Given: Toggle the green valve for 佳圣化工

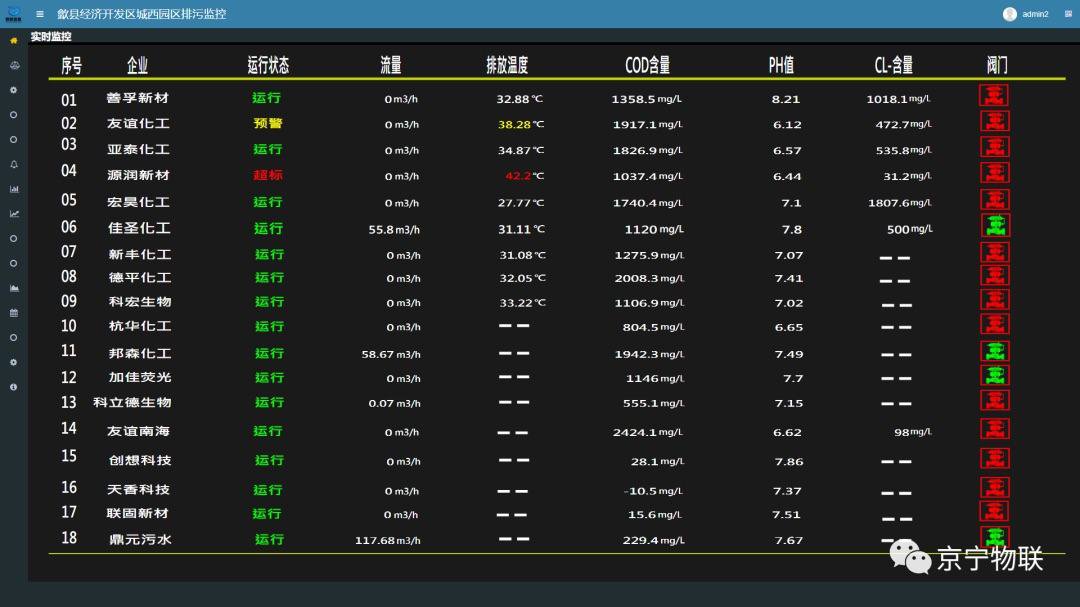Looking at the screenshot, I should (994, 225).
